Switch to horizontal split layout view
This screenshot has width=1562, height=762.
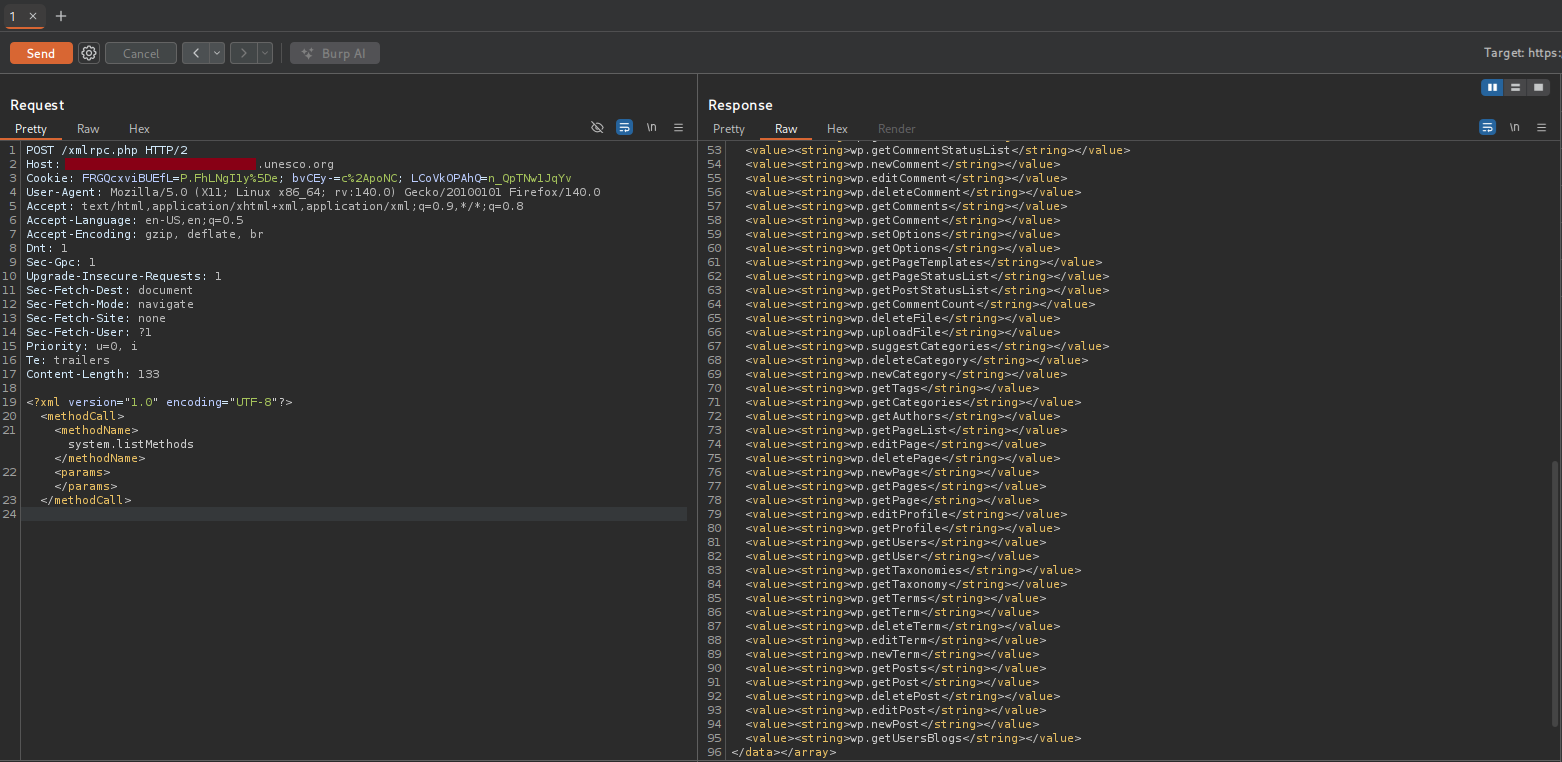tap(1515, 87)
